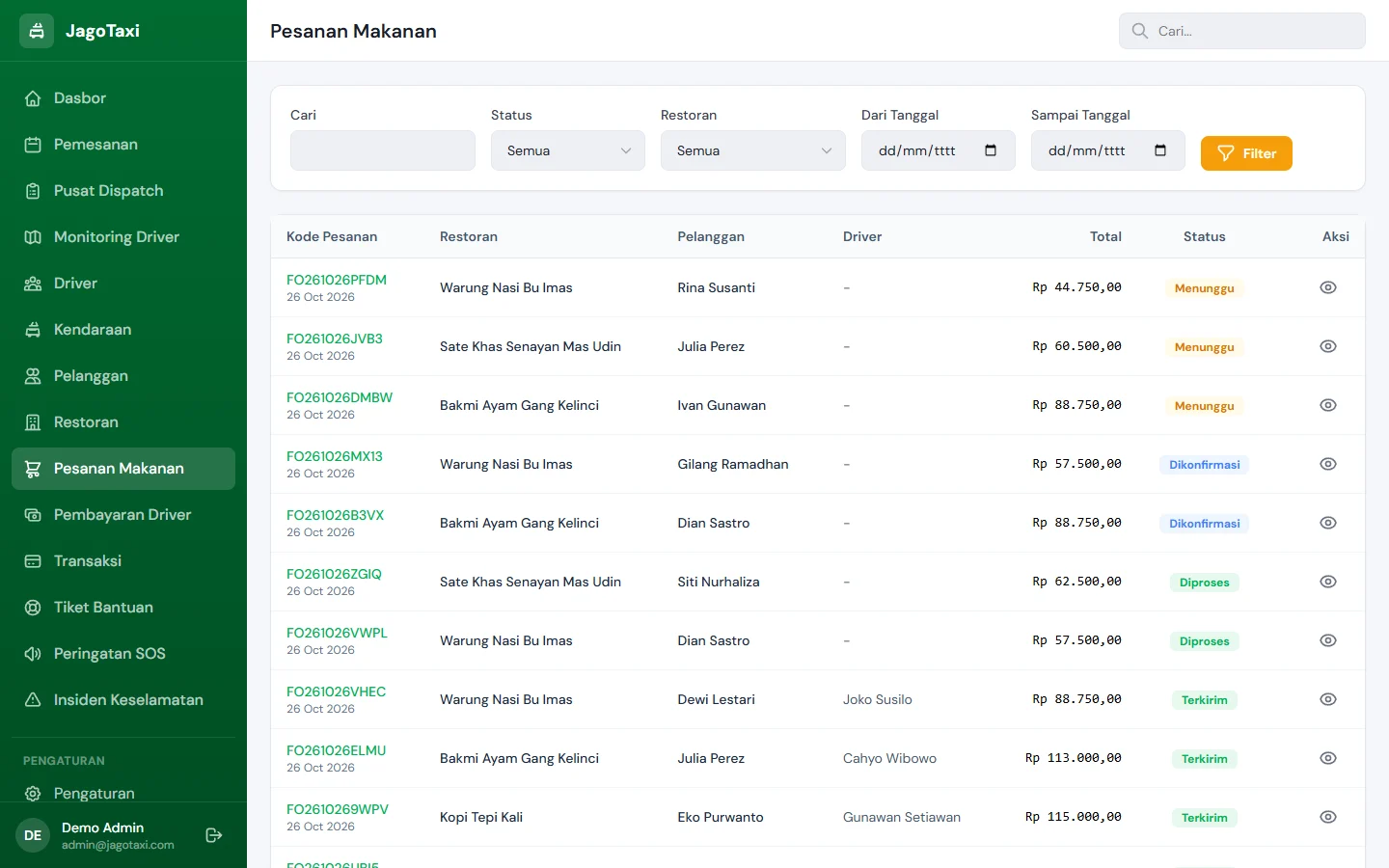The width and height of the screenshot is (1389, 868).
Task: Click the Transaksi card icon
Action: point(33,561)
